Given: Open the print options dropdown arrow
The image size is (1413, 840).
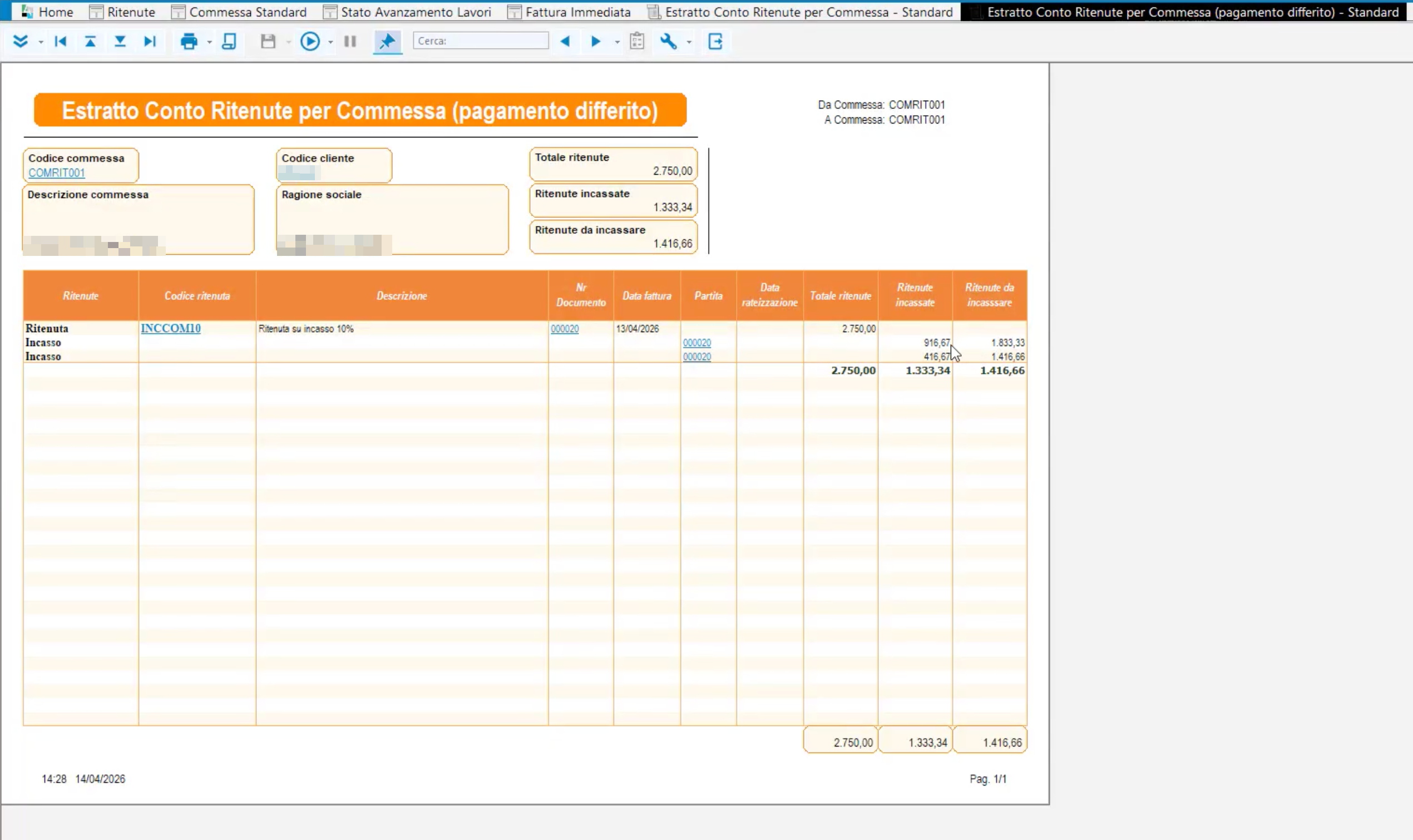Looking at the screenshot, I should pyautogui.click(x=209, y=42).
